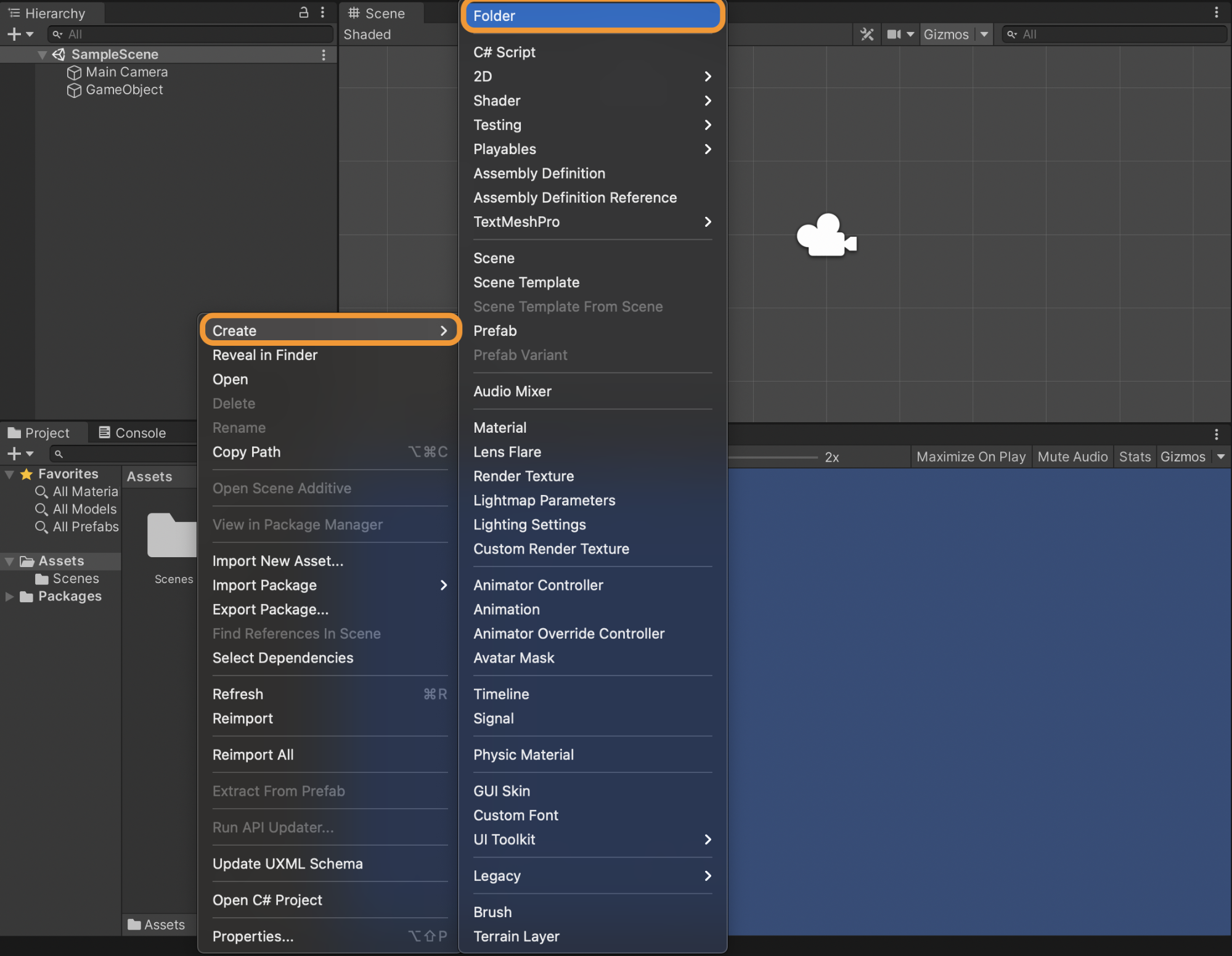Open the Scene Gizmos dropdown arrow
Image resolution: width=1232 pixels, height=956 pixels.
984,34
